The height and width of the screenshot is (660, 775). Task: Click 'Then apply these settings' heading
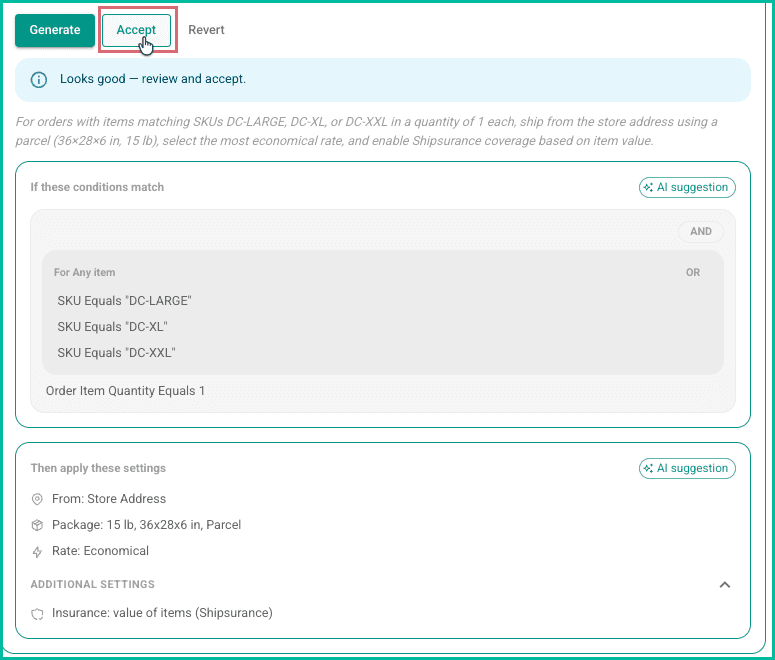[98, 468]
